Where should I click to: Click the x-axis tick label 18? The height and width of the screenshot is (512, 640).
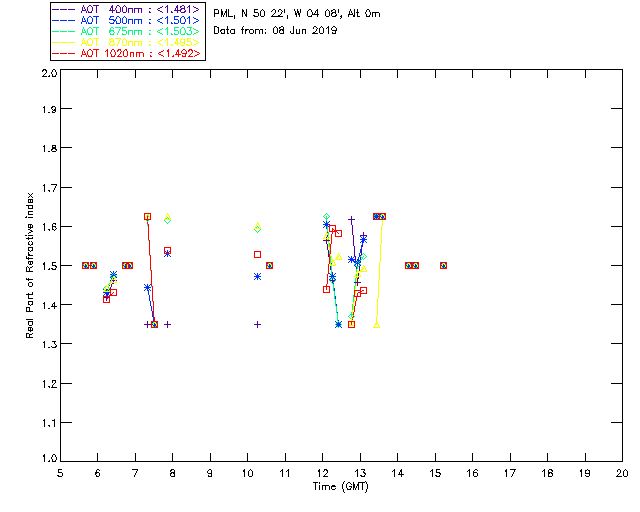click(547, 473)
